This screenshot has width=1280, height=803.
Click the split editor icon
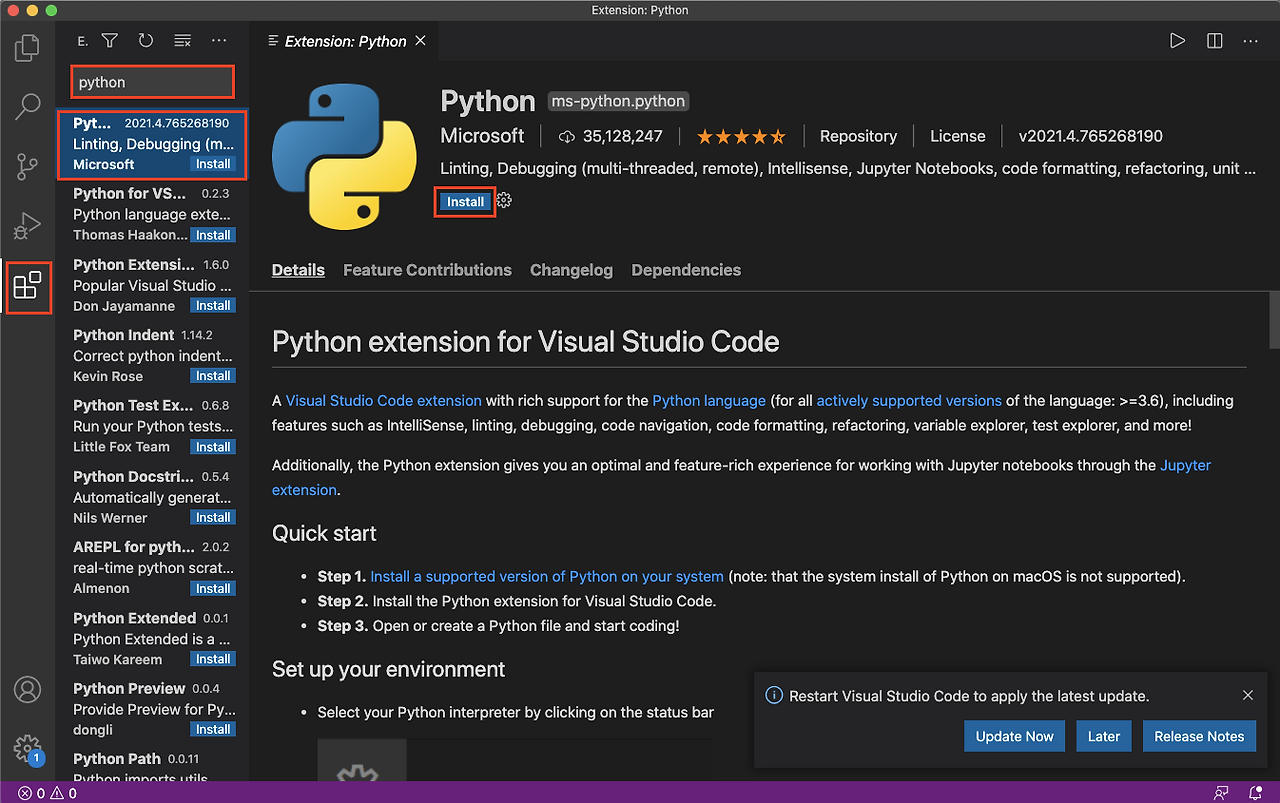1214,41
